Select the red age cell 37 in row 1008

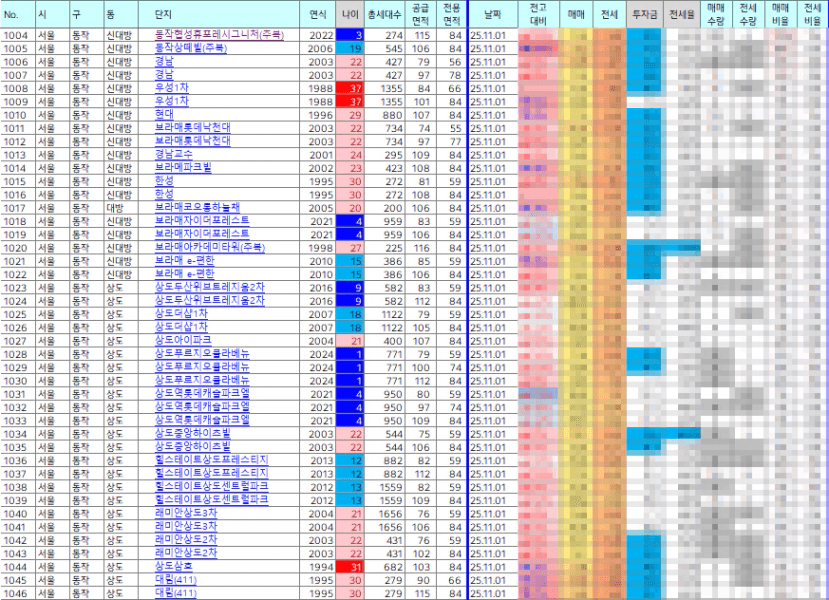(350, 88)
